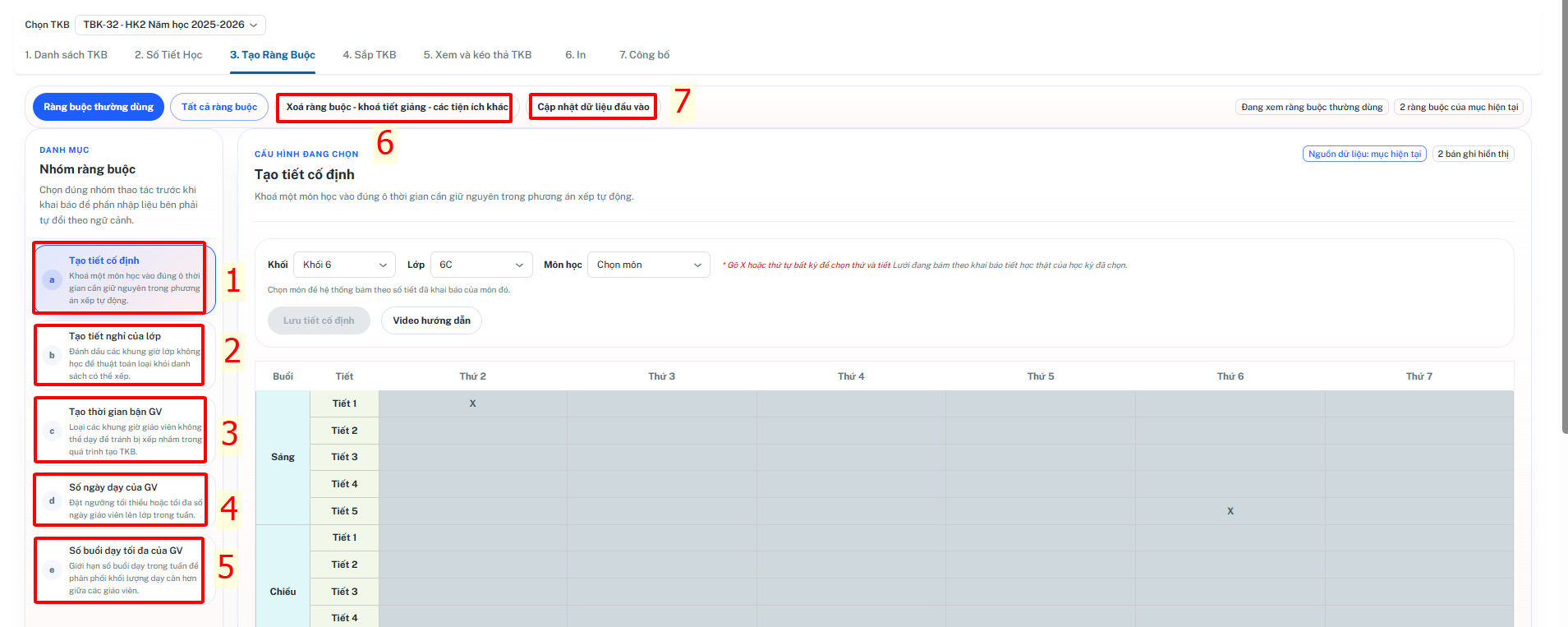
Task: Click the Sáng Tiết 4 row label
Action: pos(344,484)
